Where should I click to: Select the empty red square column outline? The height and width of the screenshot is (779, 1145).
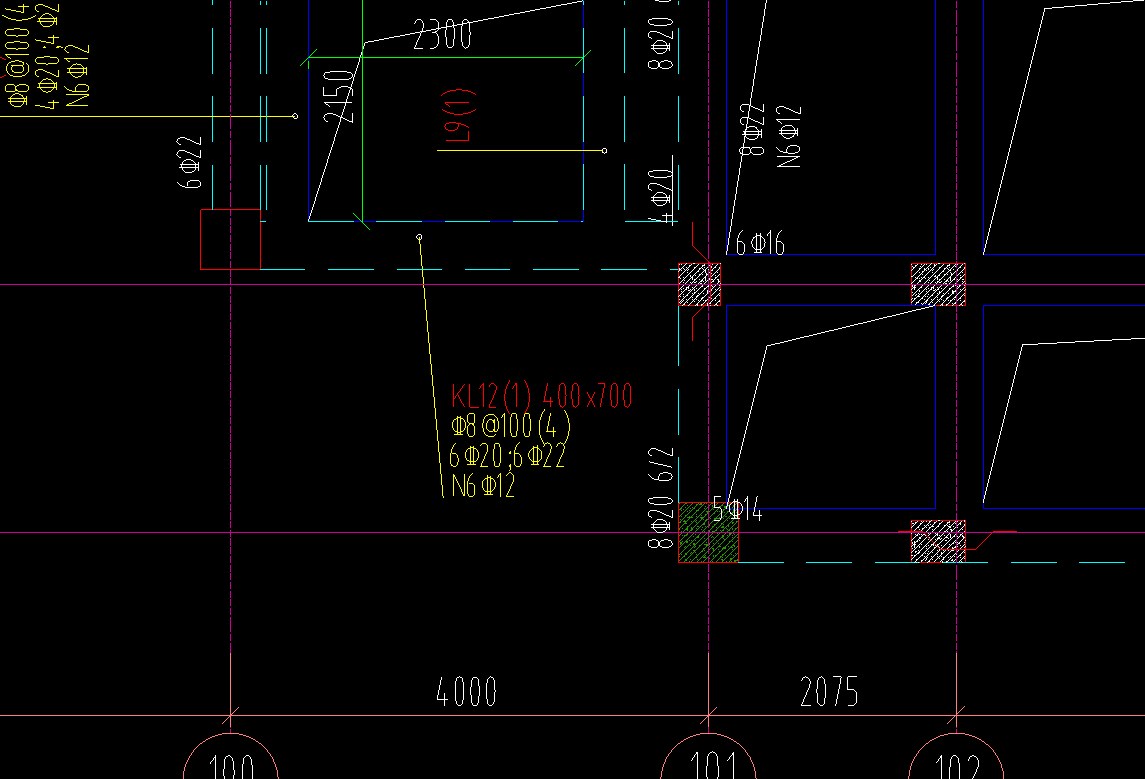[x=231, y=239]
